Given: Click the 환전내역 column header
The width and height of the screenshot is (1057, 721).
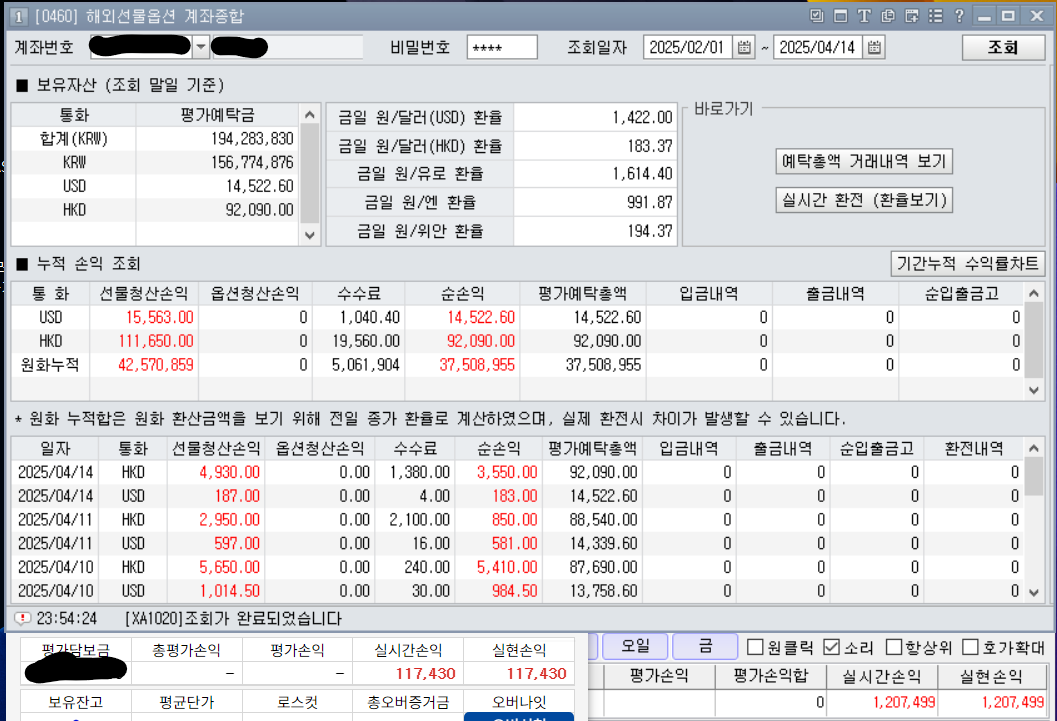Looking at the screenshot, I should [x=974, y=448].
